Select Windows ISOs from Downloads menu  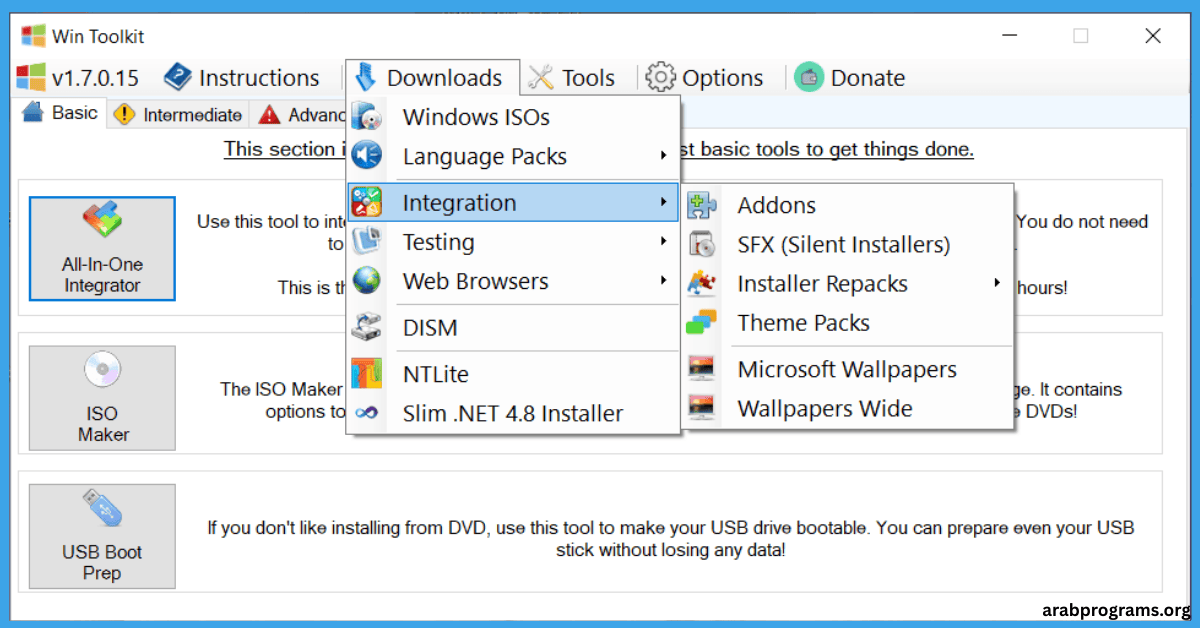(514, 117)
